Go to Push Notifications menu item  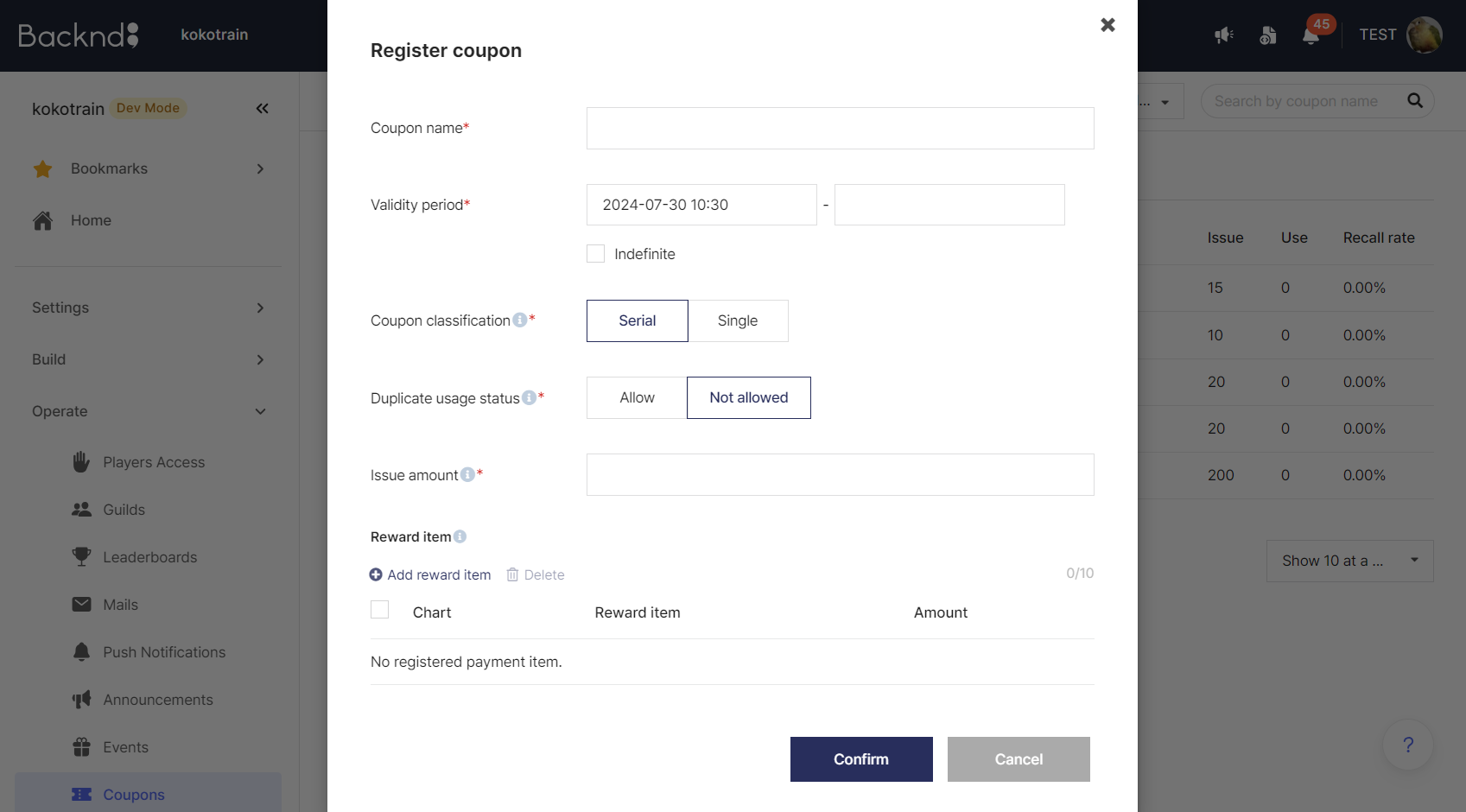point(164,653)
